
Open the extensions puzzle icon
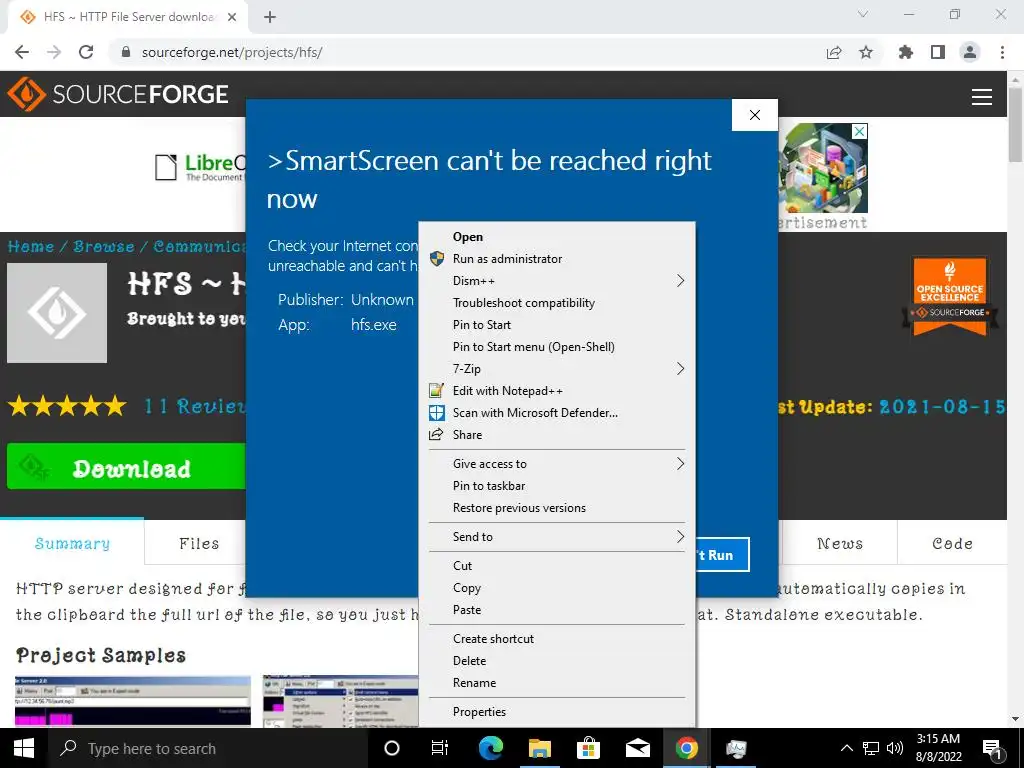point(906,52)
